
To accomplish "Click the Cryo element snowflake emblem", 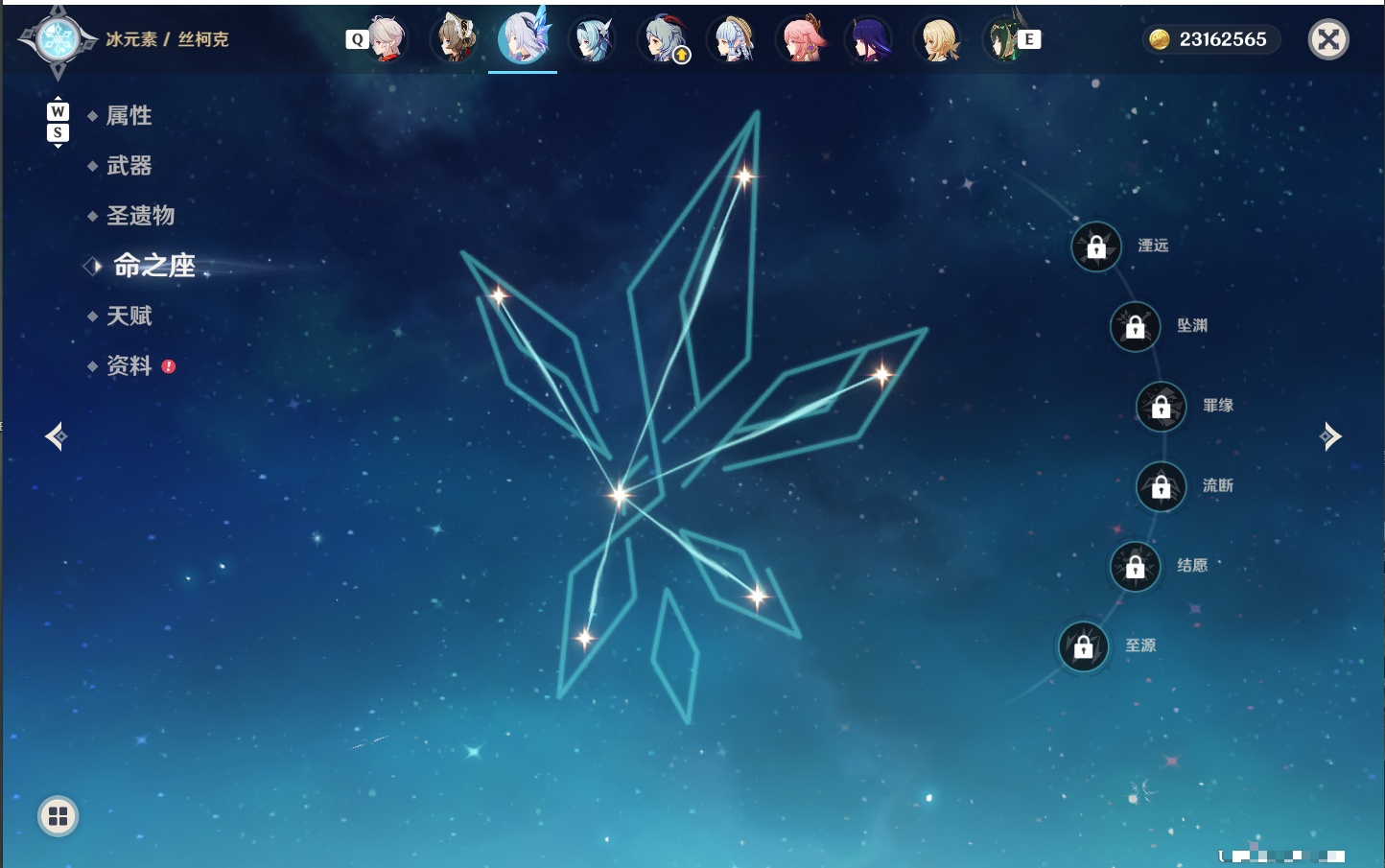I will 58,40.
